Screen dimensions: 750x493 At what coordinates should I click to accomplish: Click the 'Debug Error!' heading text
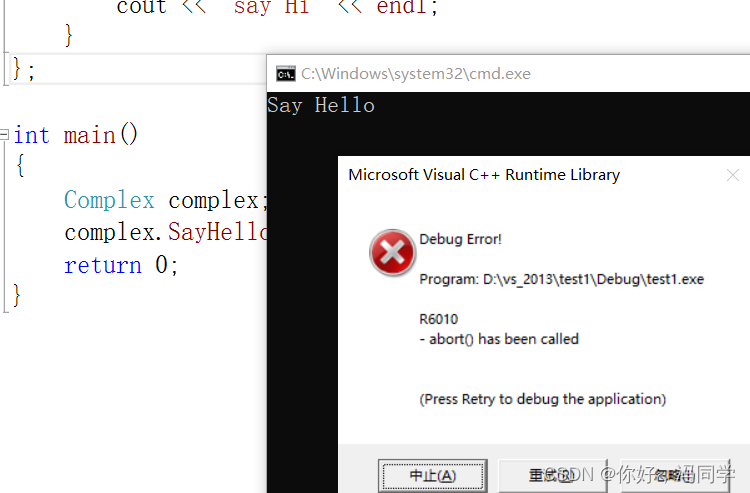460,239
